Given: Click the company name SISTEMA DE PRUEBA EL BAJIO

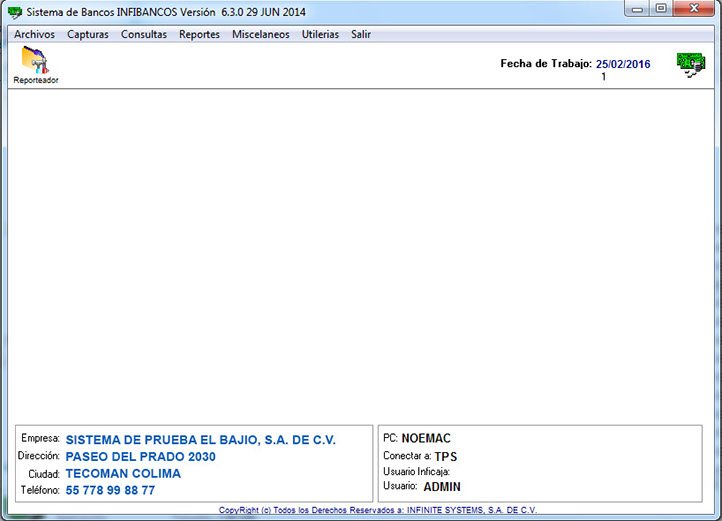Looking at the screenshot, I should click(201, 440).
